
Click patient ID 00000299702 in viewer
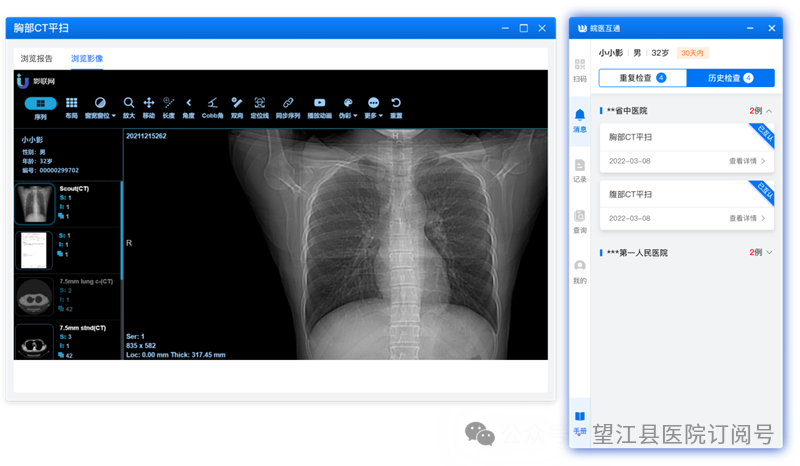[59, 170]
